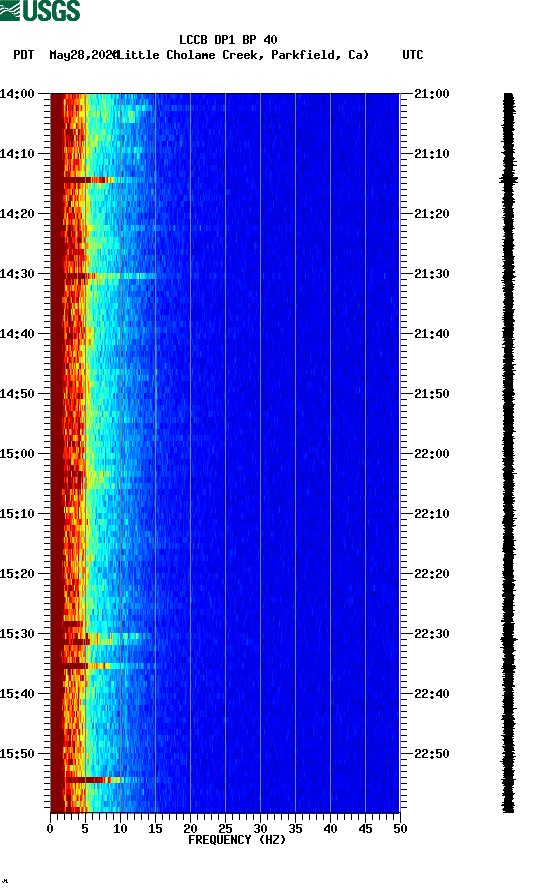The width and height of the screenshot is (552, 892).
Task: Click the 14:30 PDT time label
Action: (17, 274)
